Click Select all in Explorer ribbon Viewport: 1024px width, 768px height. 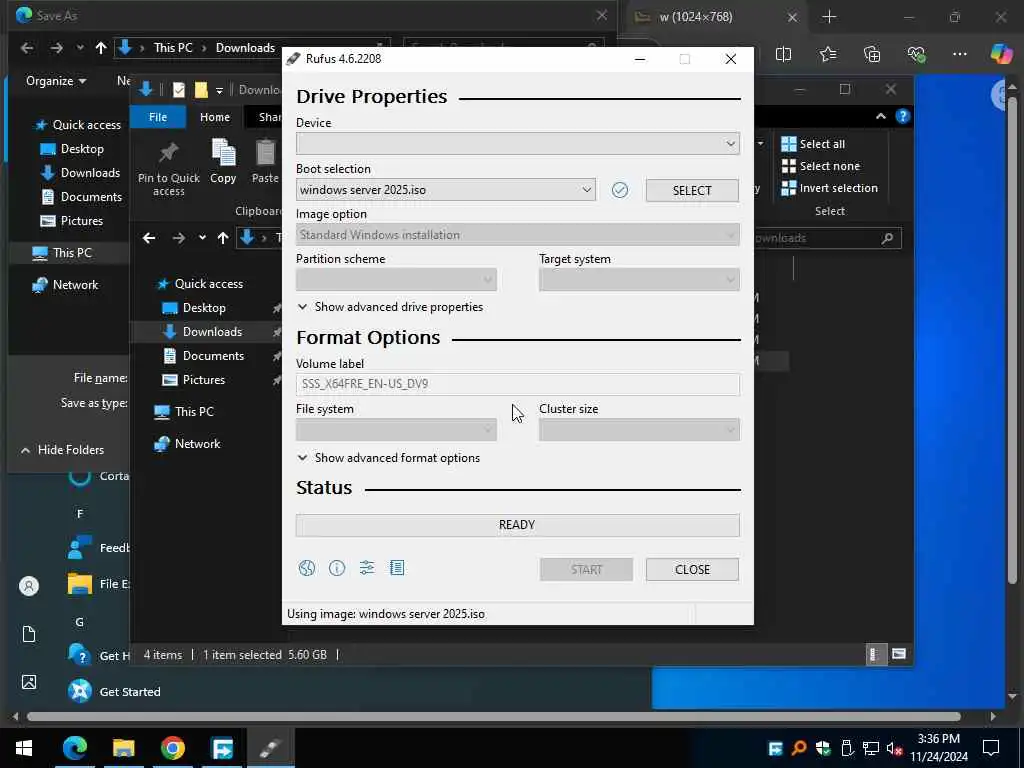(x=813, y=144)
